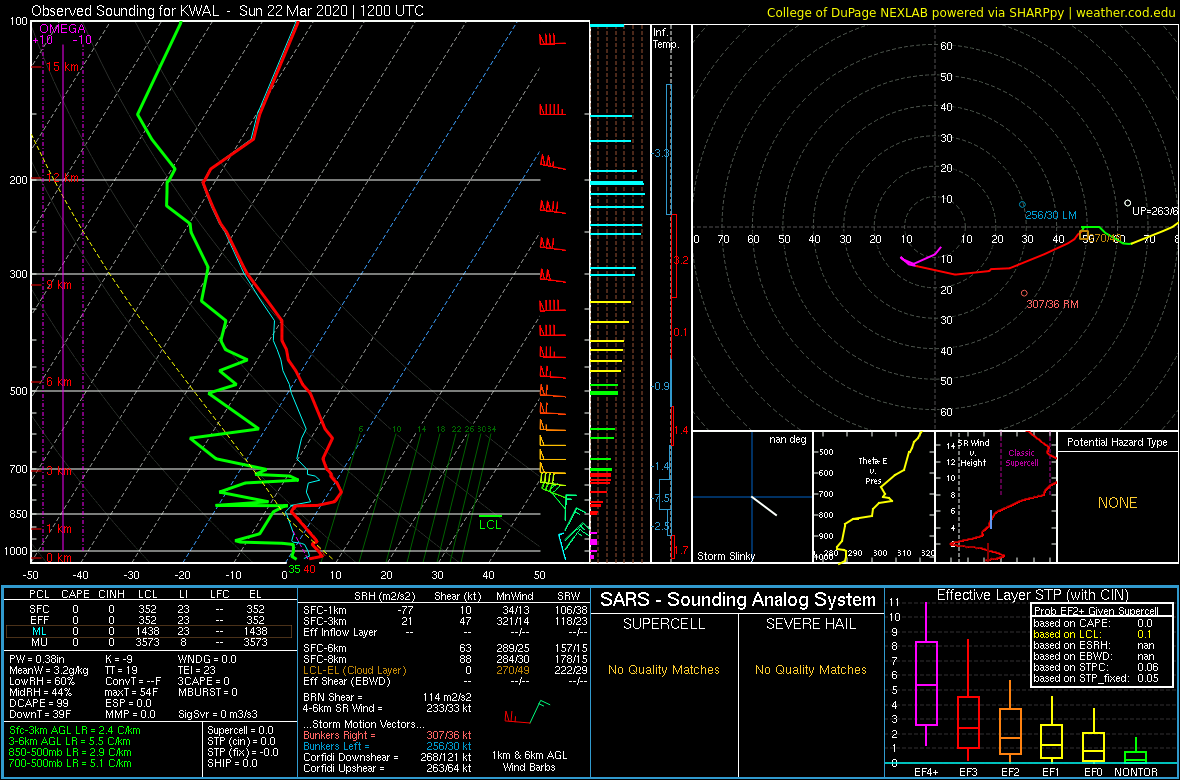Click the SARS - Sounding Analog System header

738,600
